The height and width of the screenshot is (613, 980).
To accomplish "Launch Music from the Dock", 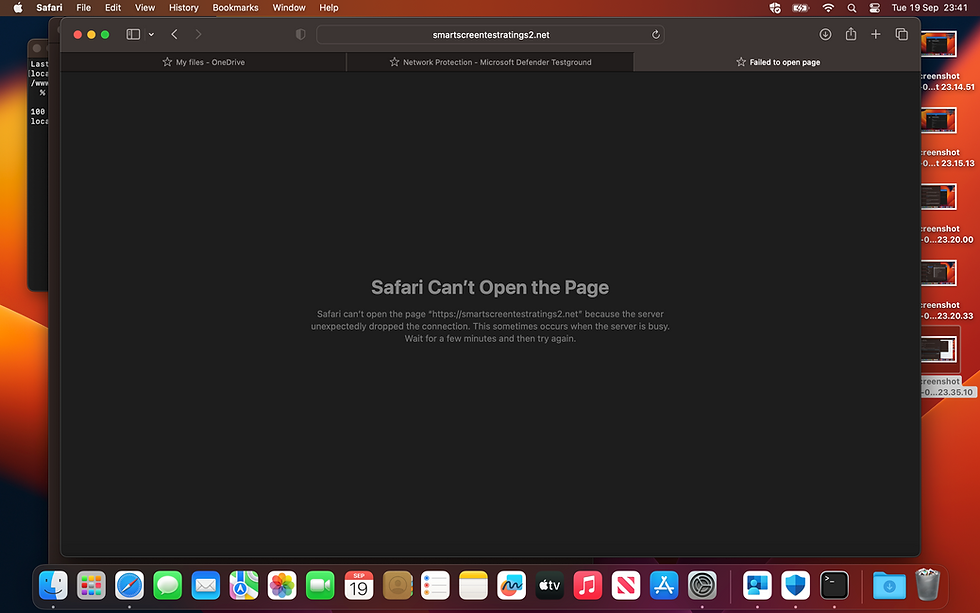I will pyautogui.click(x=587, y=585).
